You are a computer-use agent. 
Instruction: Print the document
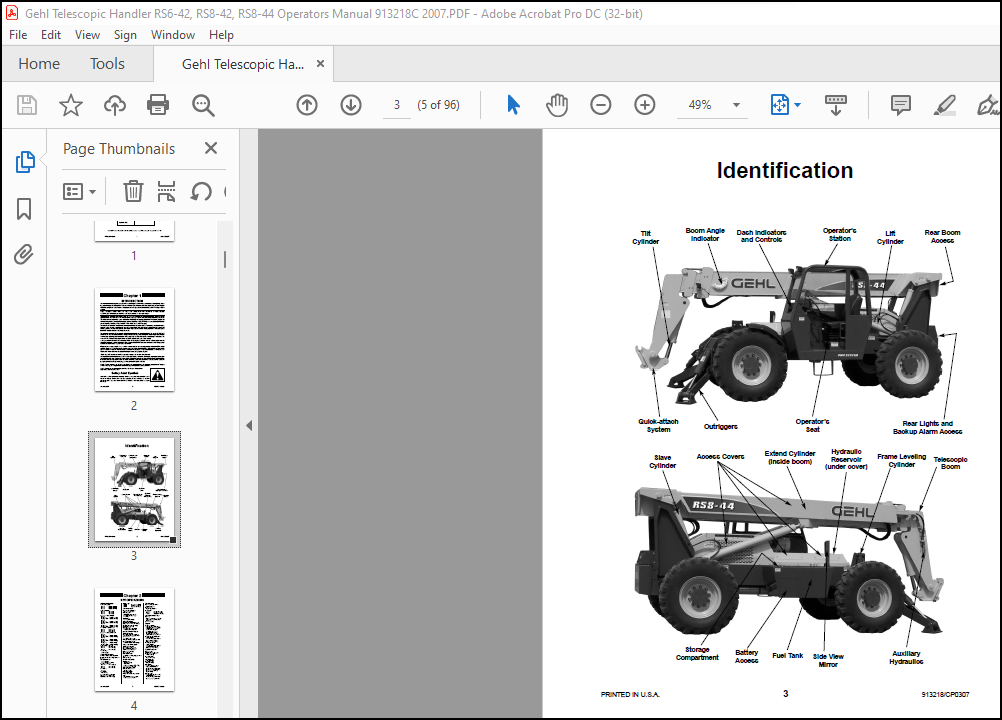pos(158,105)
